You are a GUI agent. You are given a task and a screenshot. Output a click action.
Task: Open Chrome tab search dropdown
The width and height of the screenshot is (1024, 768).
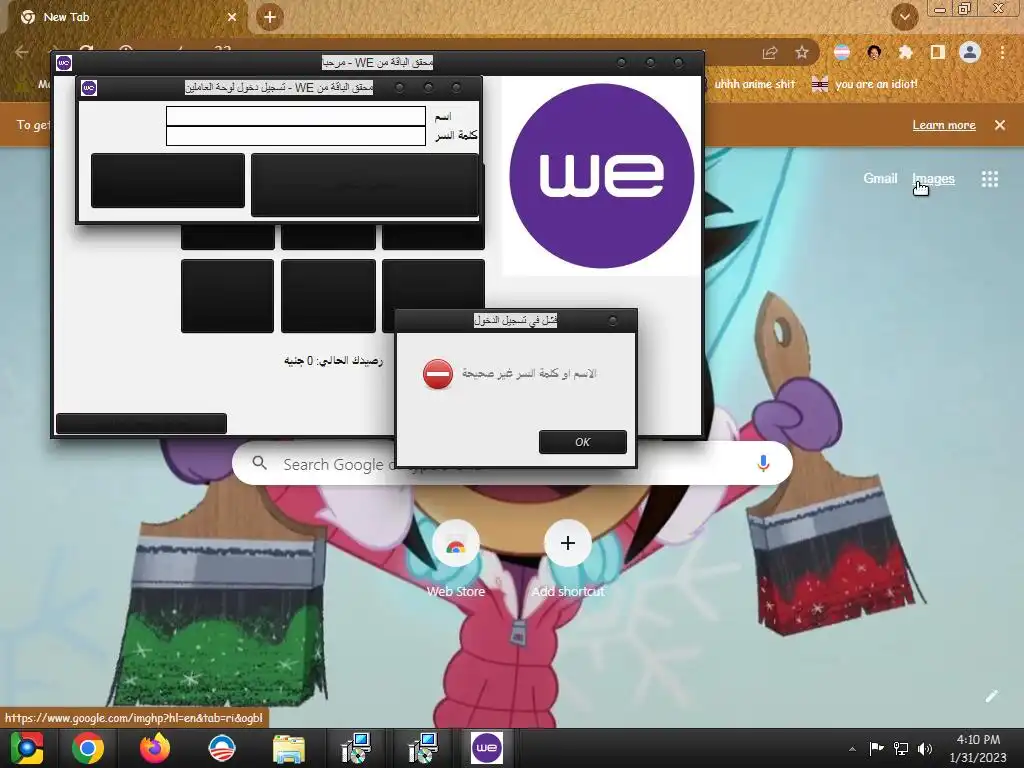click(x=904, y=17)
